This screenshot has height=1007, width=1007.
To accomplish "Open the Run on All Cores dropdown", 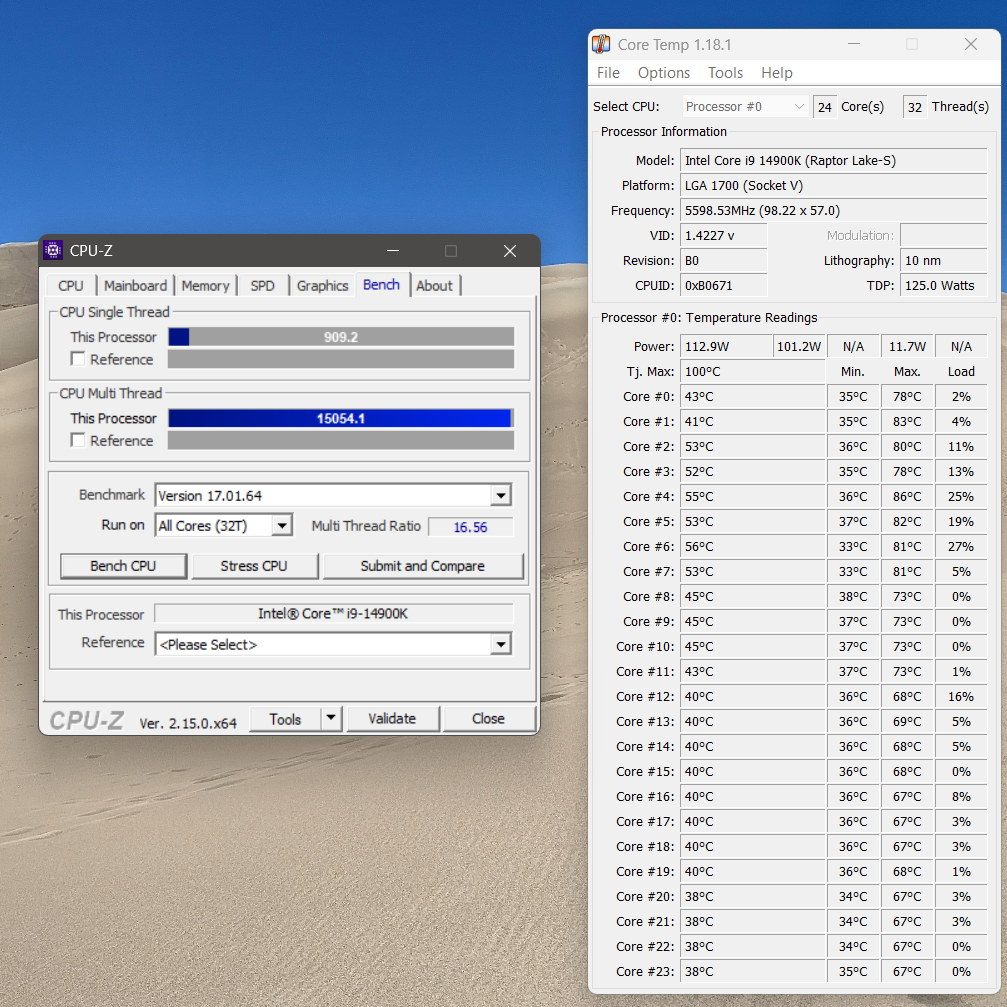I will click(281, 526).
